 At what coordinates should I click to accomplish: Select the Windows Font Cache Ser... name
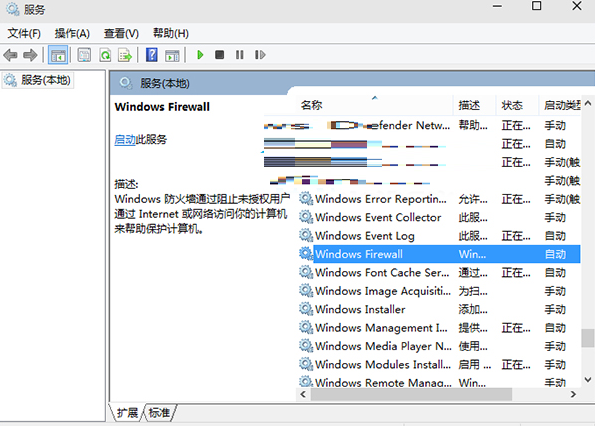(382, 273)
